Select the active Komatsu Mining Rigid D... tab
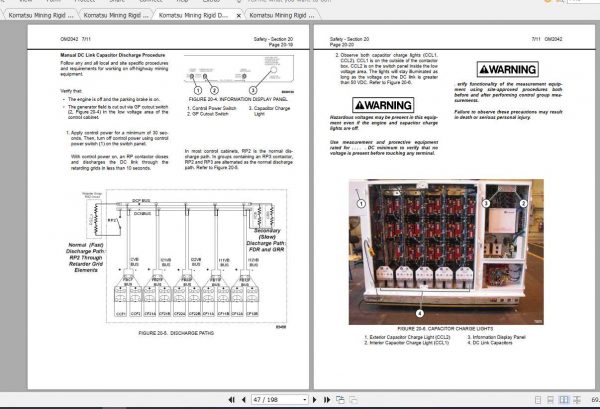Image resolution: width=600 pixels, height=409 pixels. tap(193, 15)
